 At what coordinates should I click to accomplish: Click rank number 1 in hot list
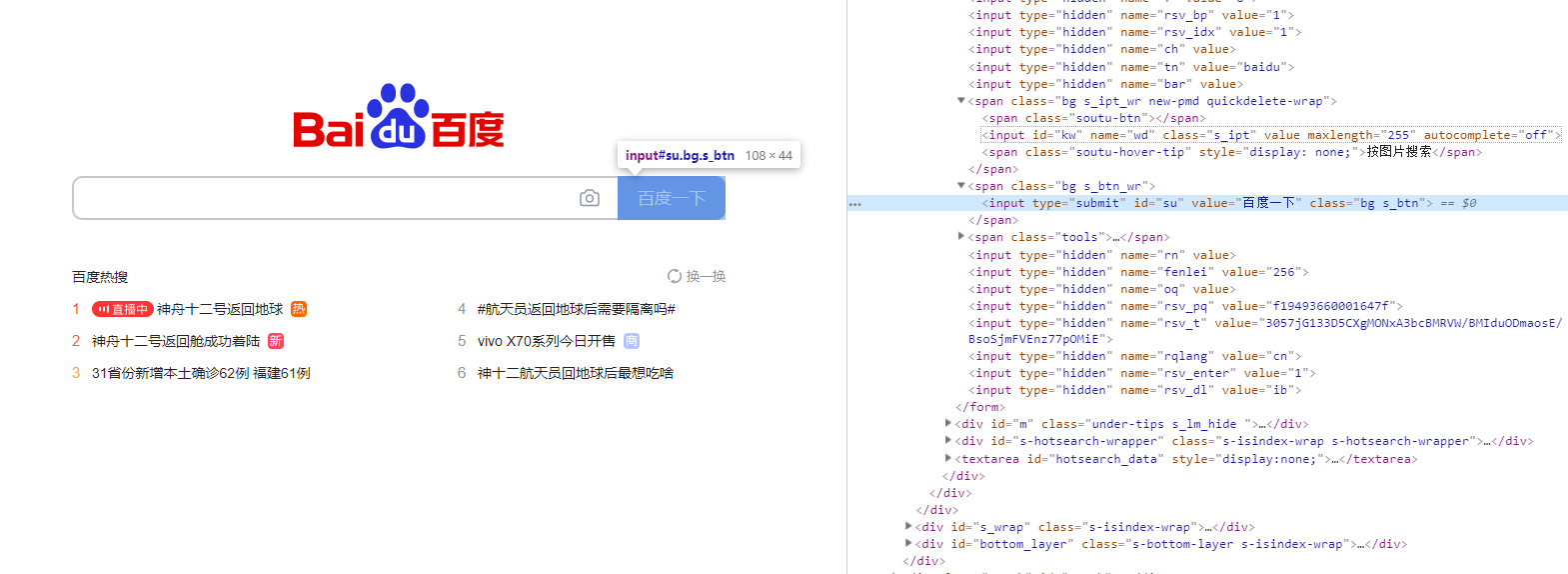(x=76, y=309)
